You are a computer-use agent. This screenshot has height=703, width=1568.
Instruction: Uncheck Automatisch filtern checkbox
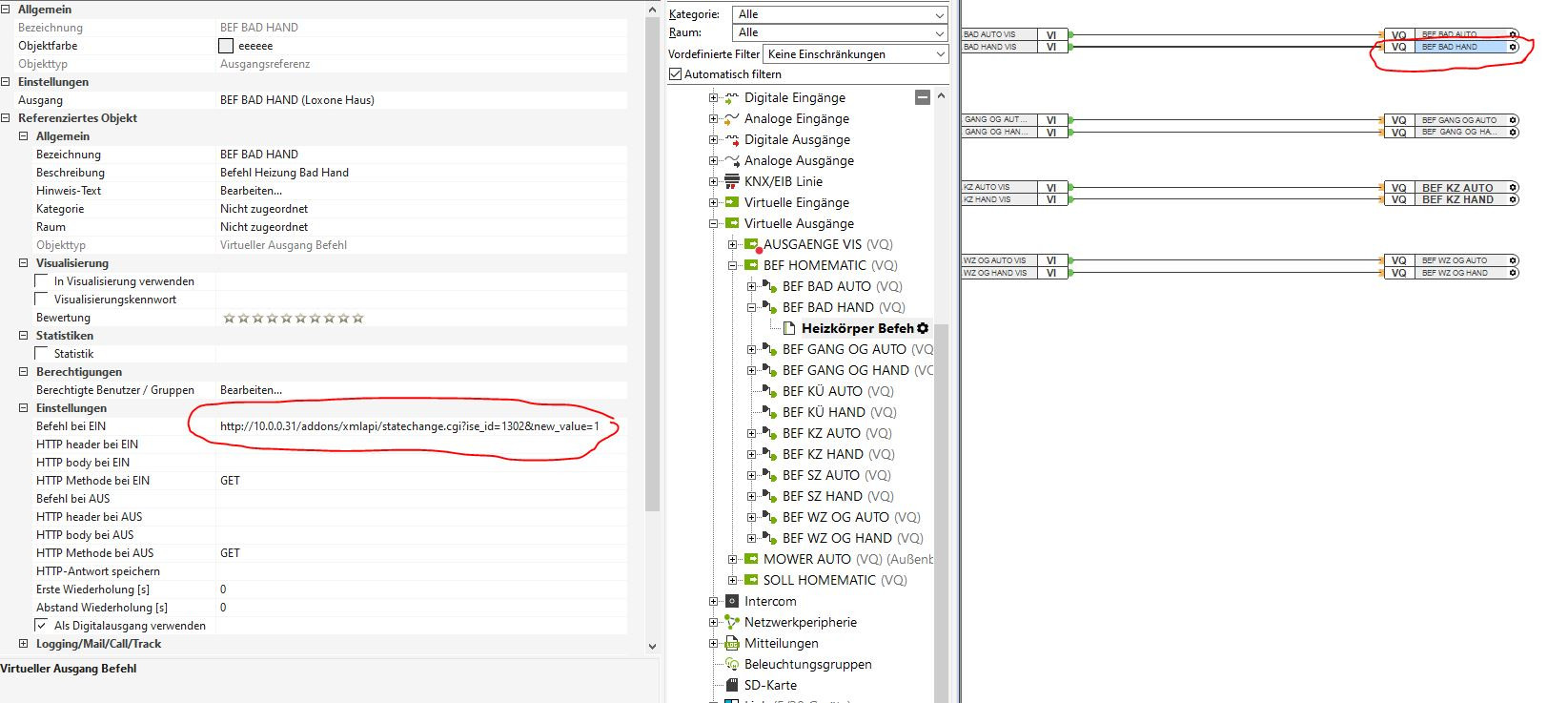[676, 73]
